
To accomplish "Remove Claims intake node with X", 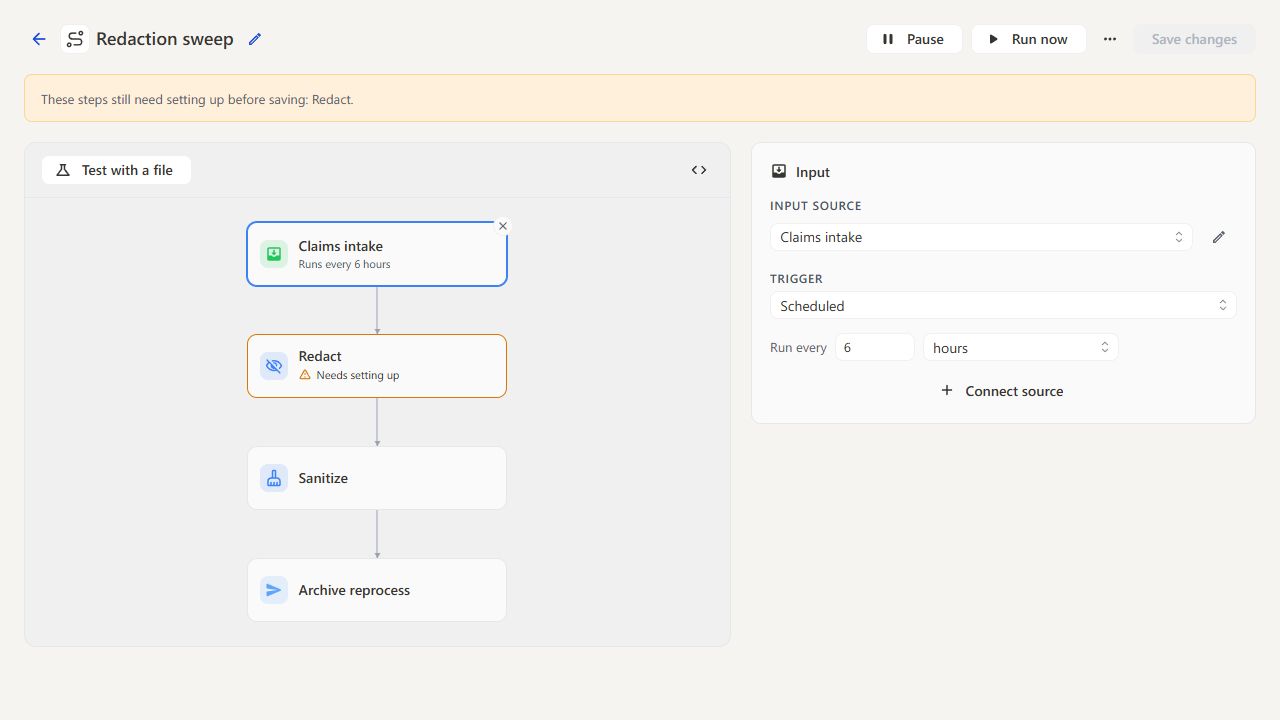I will pos(503,226).
